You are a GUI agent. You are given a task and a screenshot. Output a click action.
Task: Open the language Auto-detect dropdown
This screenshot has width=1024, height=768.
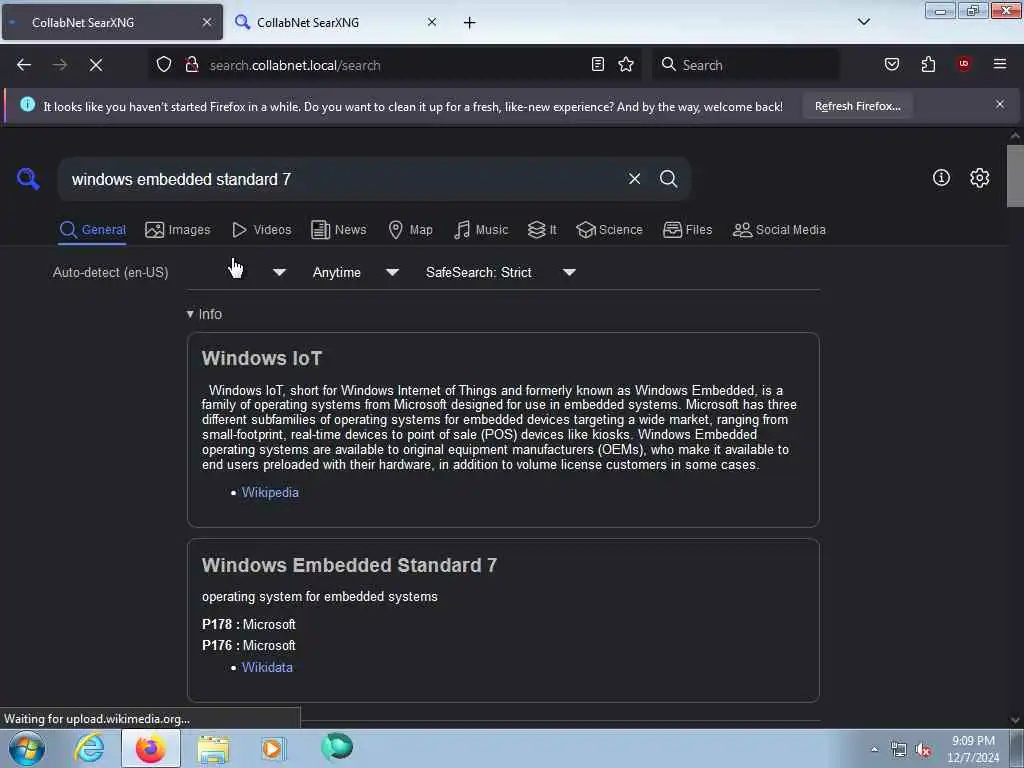(x=169, y=272)
